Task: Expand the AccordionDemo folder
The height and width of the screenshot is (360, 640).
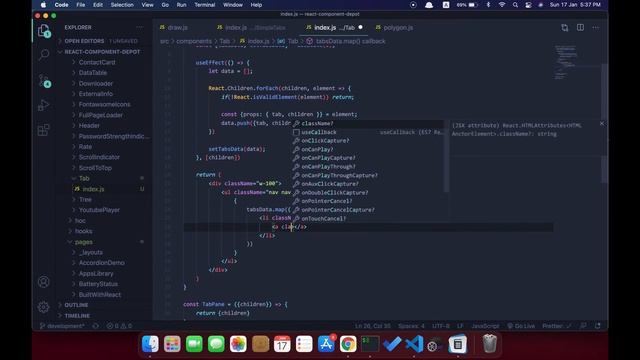Action: (x=102, y=263)
